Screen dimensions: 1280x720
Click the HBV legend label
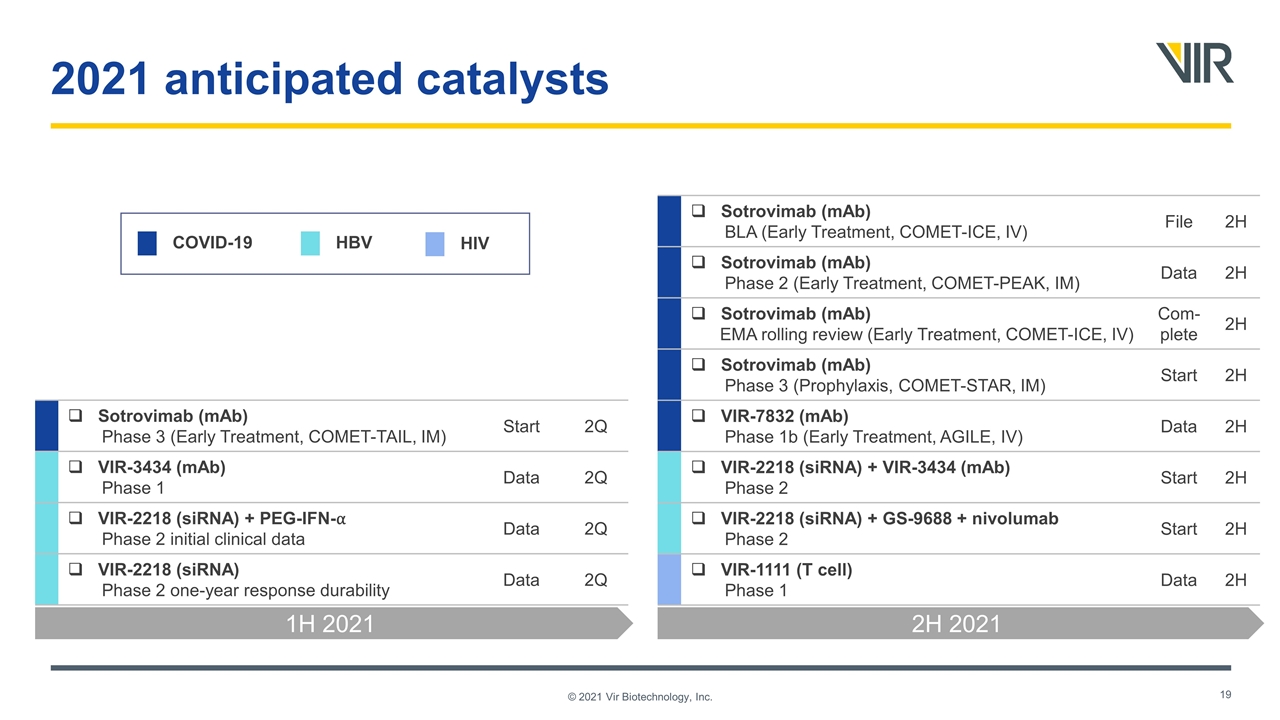[x=354, y=243]
